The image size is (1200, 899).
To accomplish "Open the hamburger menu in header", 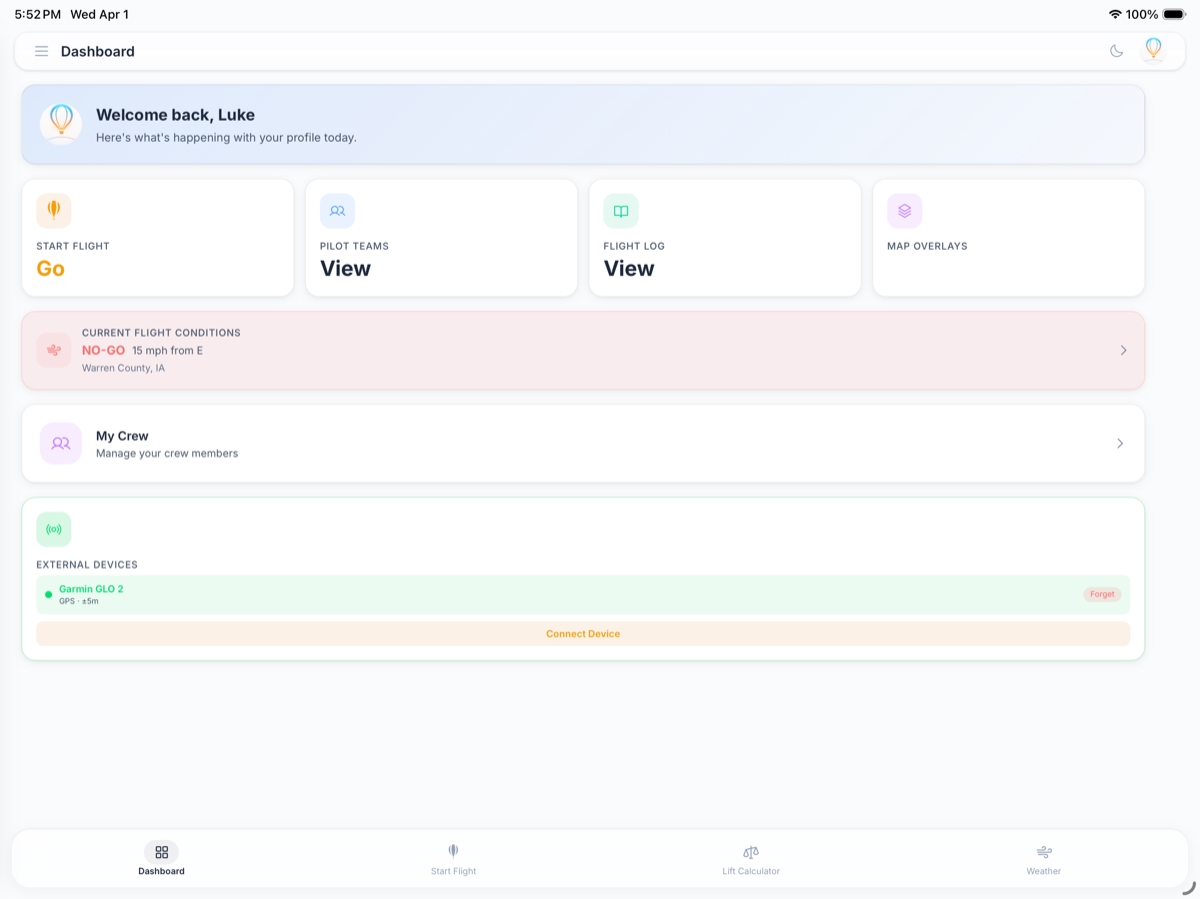I will (41, 51).
